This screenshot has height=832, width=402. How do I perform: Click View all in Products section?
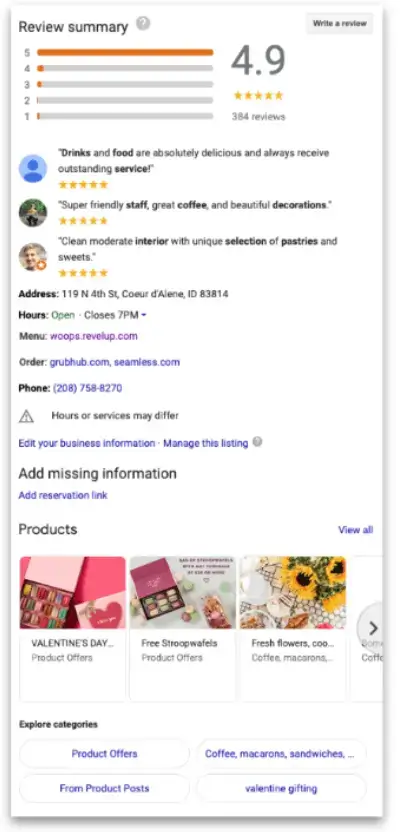355,530
